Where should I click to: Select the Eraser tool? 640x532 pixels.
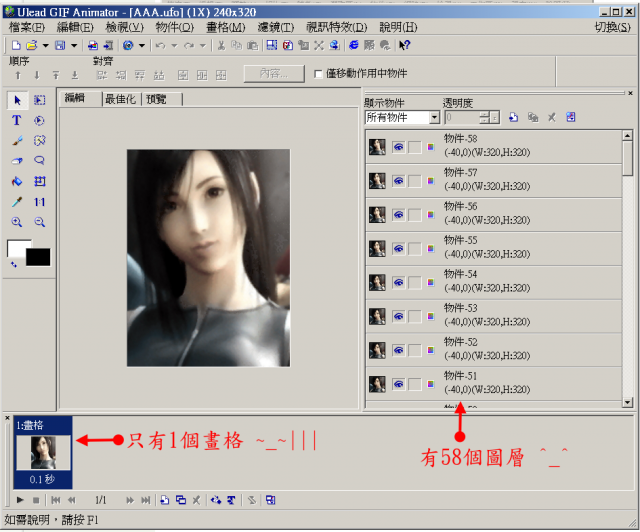point(17,160)
